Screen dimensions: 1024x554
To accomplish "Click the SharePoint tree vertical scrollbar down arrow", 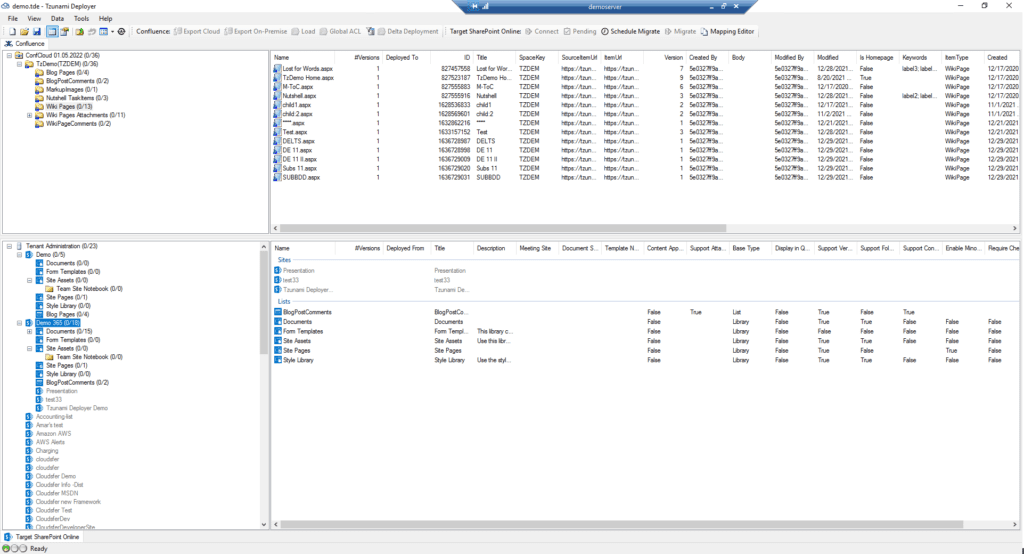I will point(264,524).
